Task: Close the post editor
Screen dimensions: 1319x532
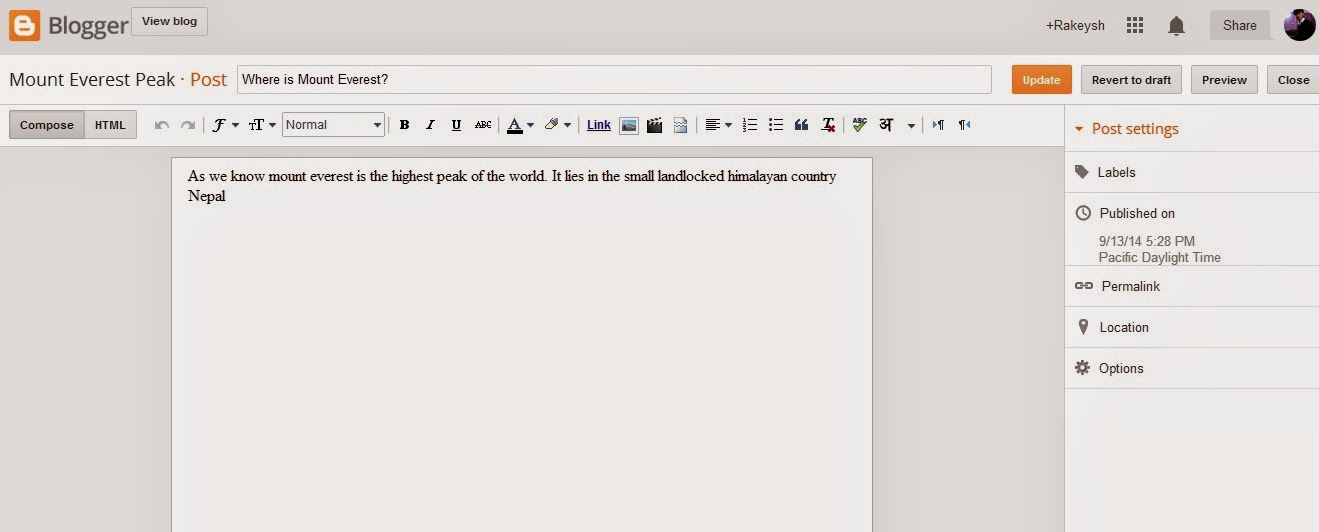Action: pos(1293,80)
